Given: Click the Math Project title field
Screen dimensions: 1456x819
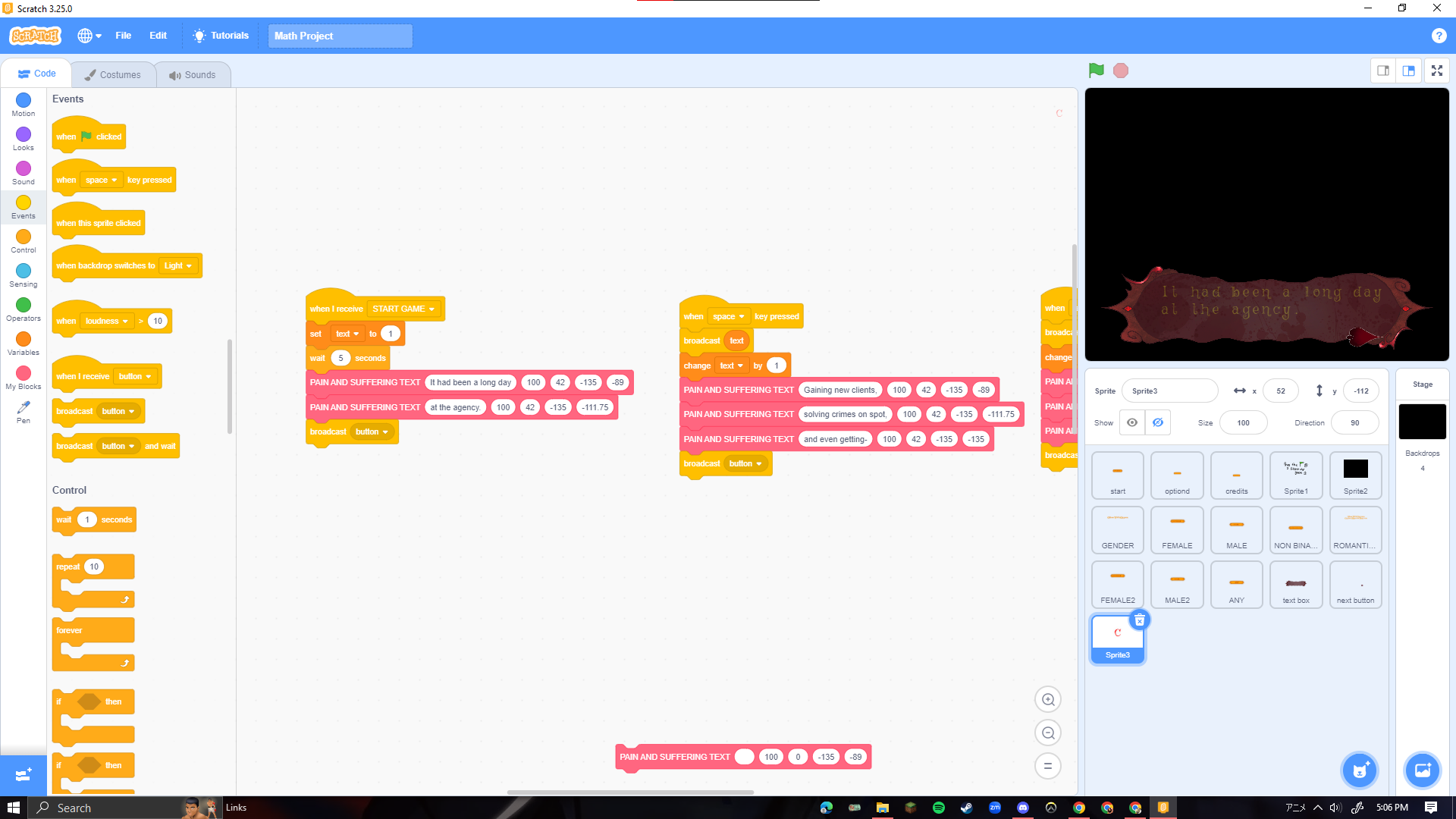Looking at the screenshot, I should click(x=340, y=36).
